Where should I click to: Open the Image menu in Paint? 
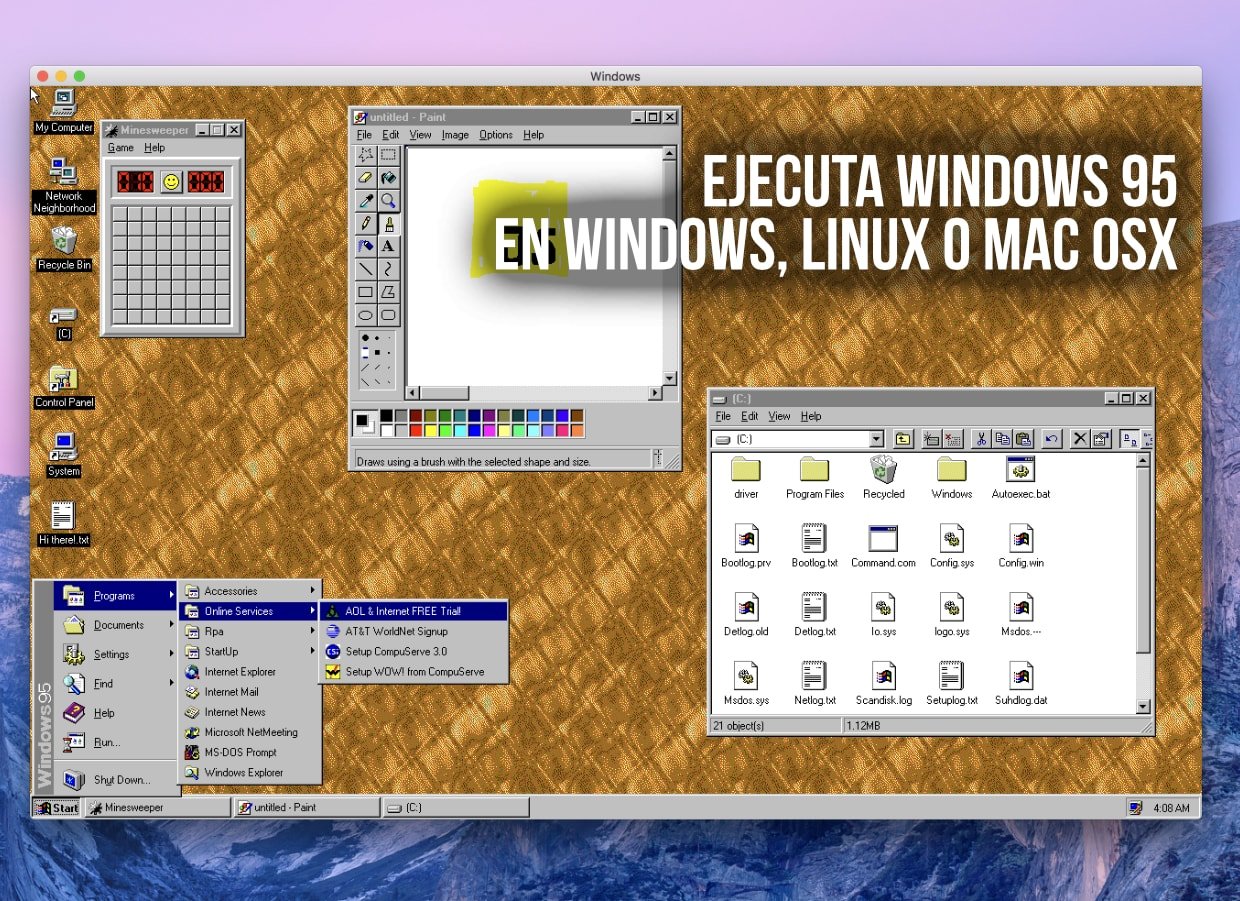(455, 135)
